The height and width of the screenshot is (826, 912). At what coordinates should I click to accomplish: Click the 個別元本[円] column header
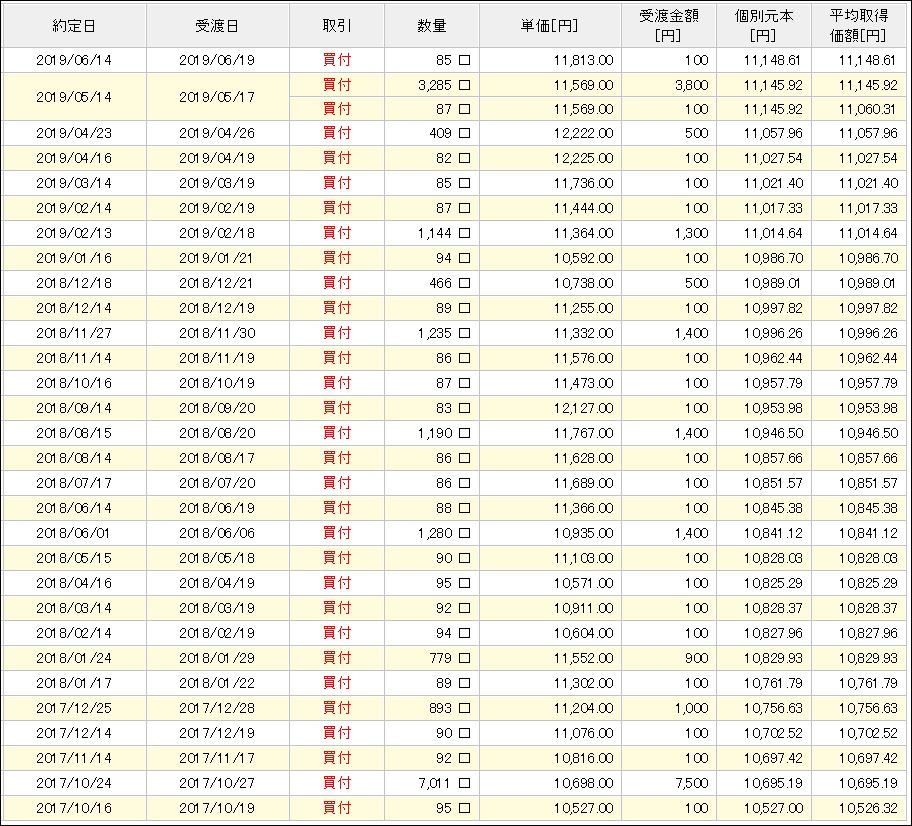pos(764,26)
